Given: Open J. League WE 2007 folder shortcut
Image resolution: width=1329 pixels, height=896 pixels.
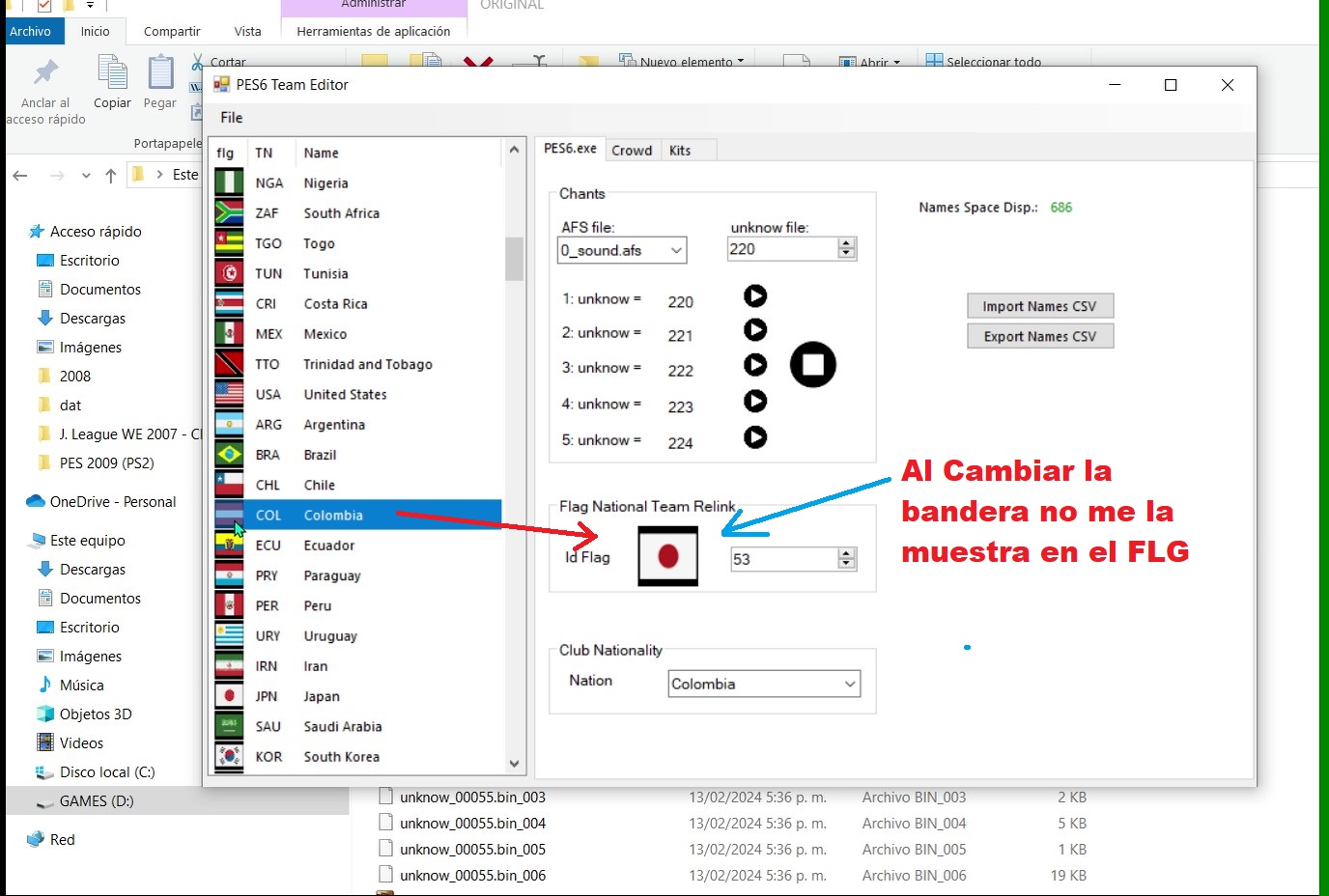Looking at the screenshot, I should (119, 434).
